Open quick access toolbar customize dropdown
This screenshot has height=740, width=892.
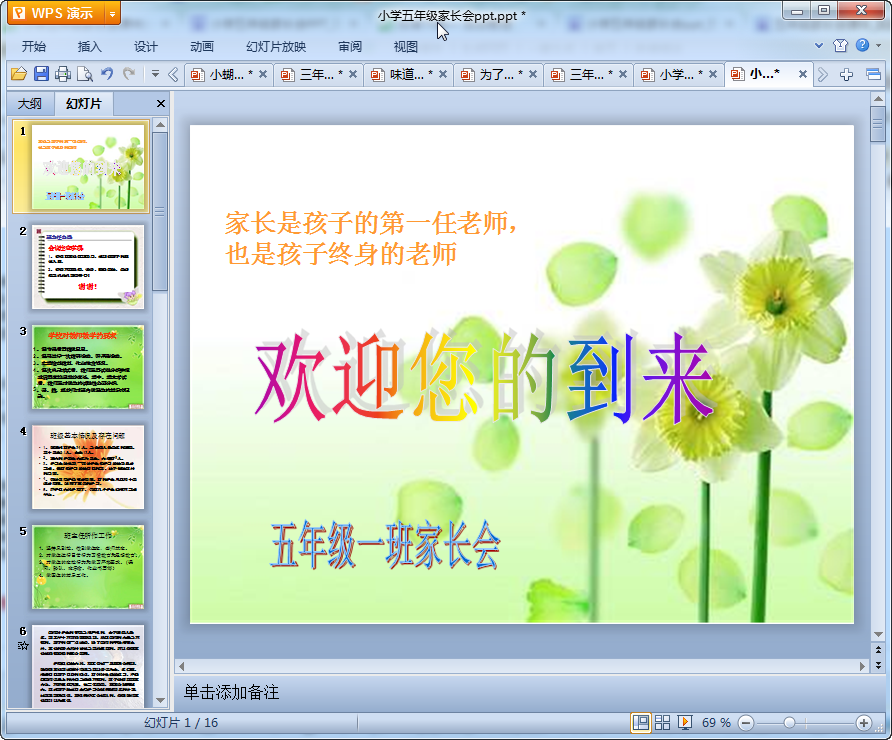155,73
